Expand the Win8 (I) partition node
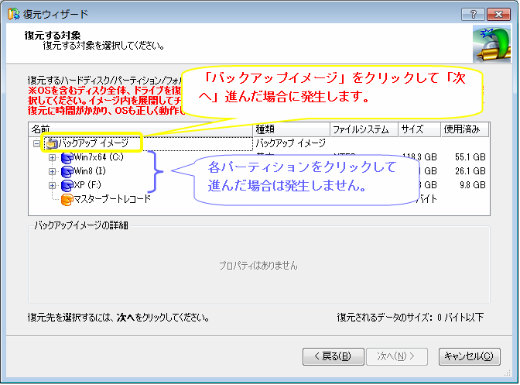This screenshot has width=520, height=385. coord(52,172)
